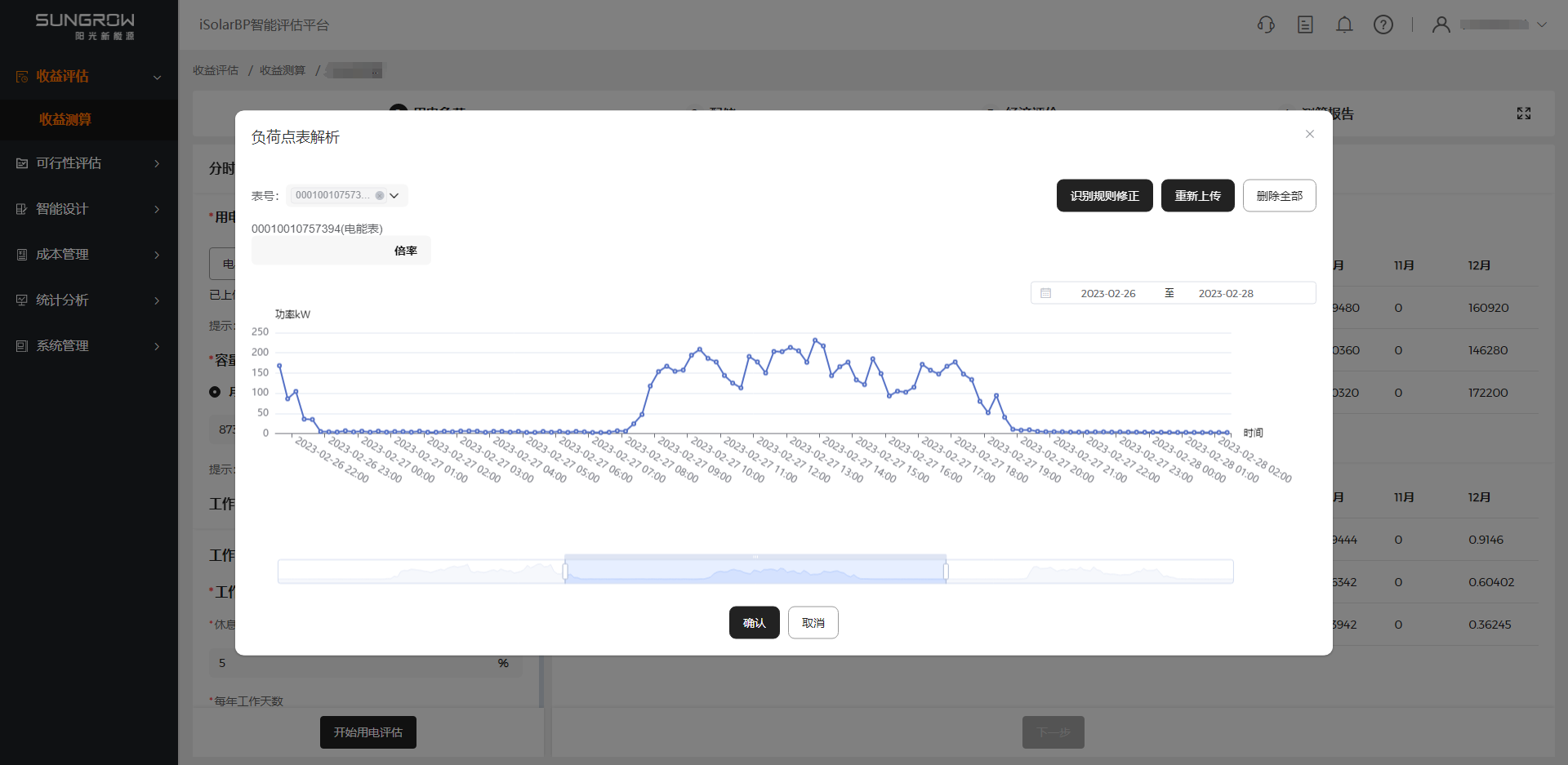Click the calendar icon in date range
The image size is (1568, 765).
1046,293
